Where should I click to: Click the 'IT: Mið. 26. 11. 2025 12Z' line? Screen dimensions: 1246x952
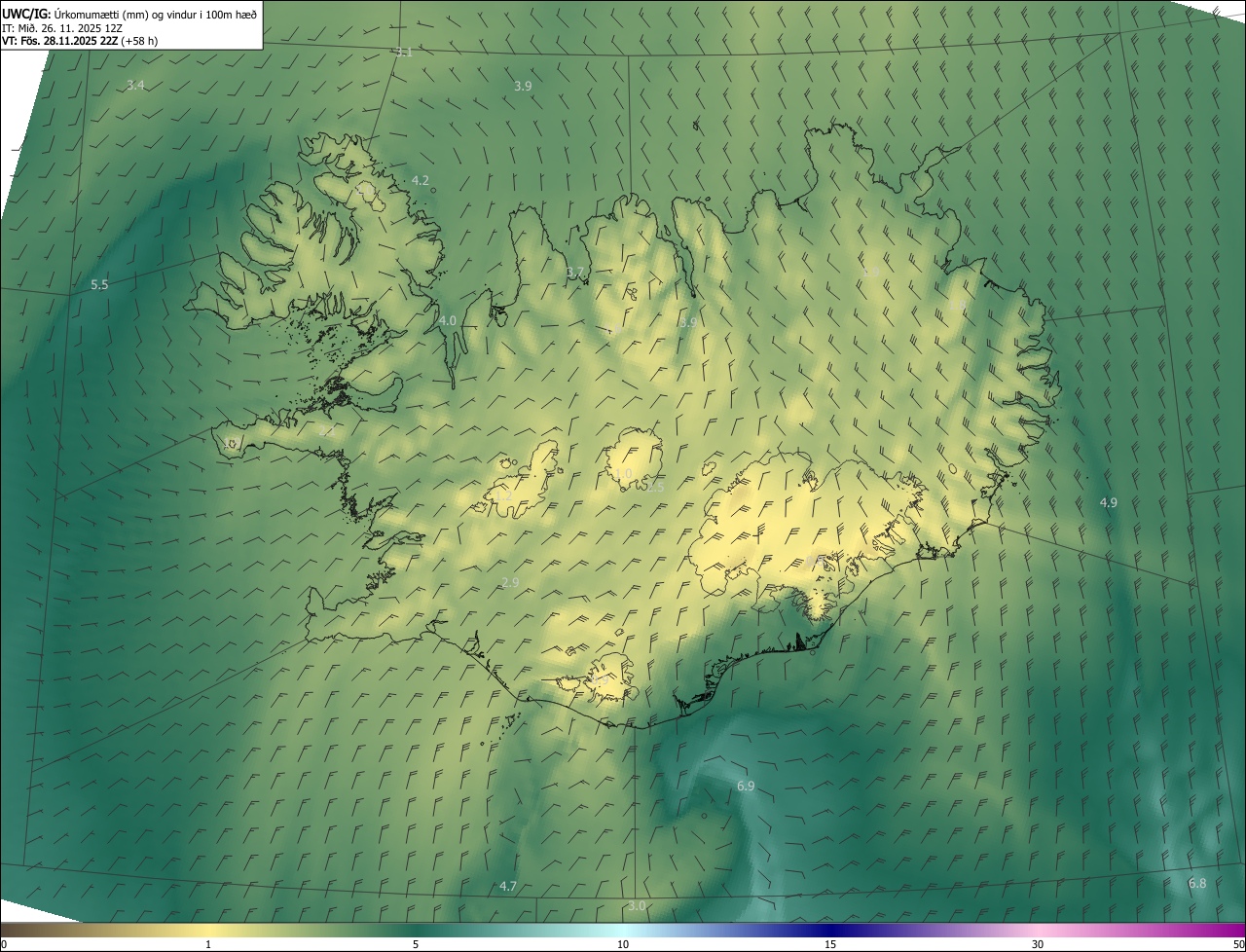(61, 27)
